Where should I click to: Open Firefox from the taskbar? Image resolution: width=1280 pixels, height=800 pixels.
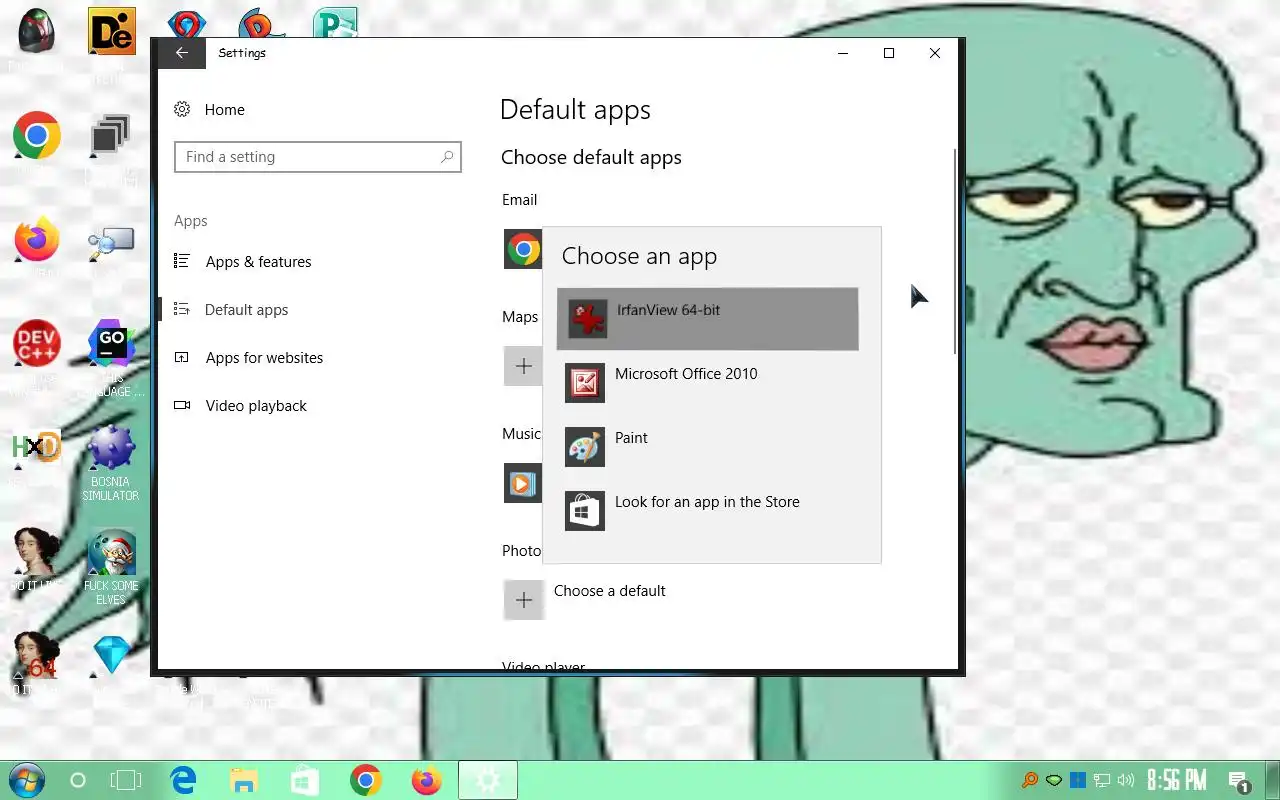[427, 780]
